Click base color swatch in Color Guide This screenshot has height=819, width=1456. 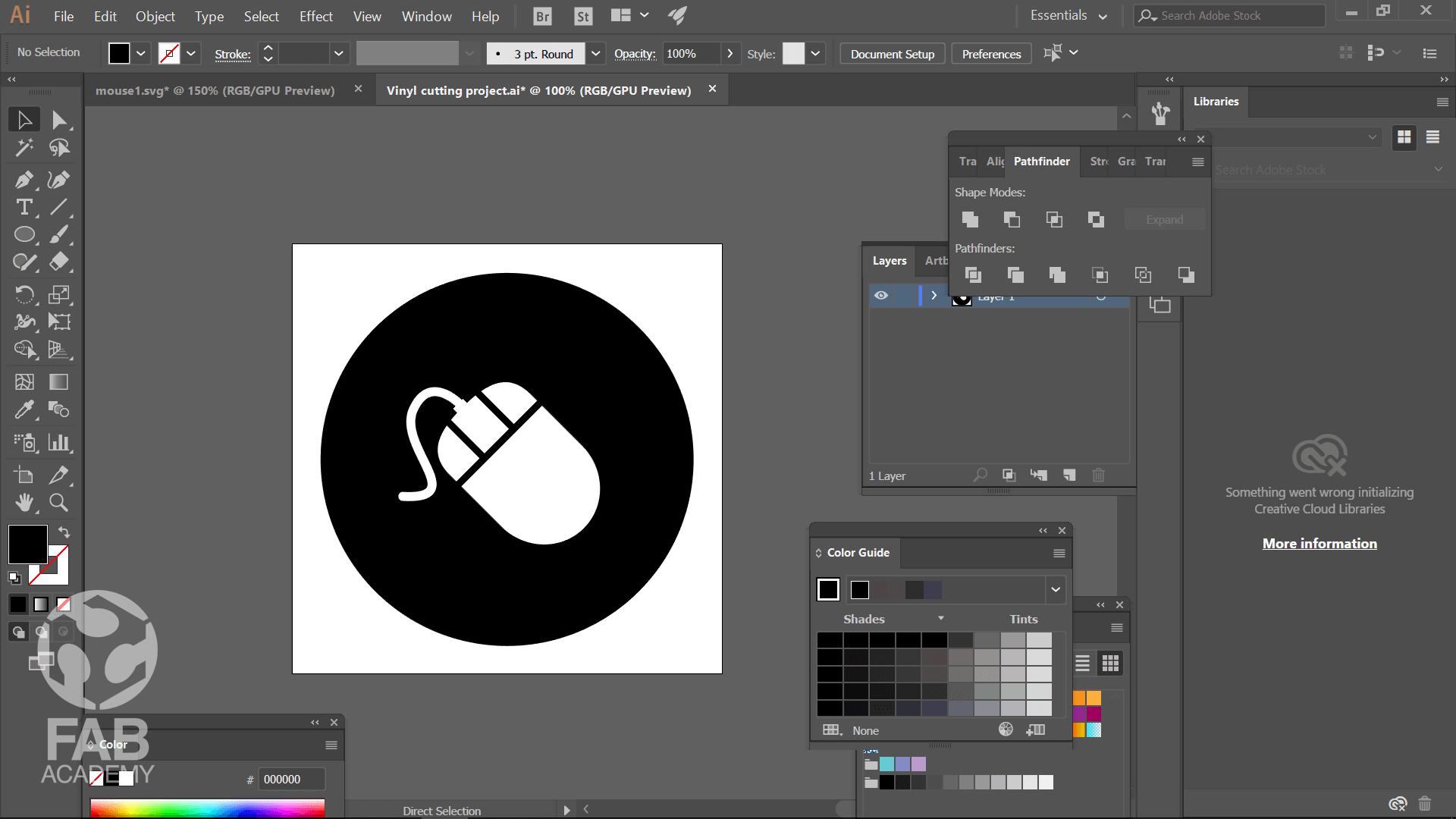(x=828, y=589)
